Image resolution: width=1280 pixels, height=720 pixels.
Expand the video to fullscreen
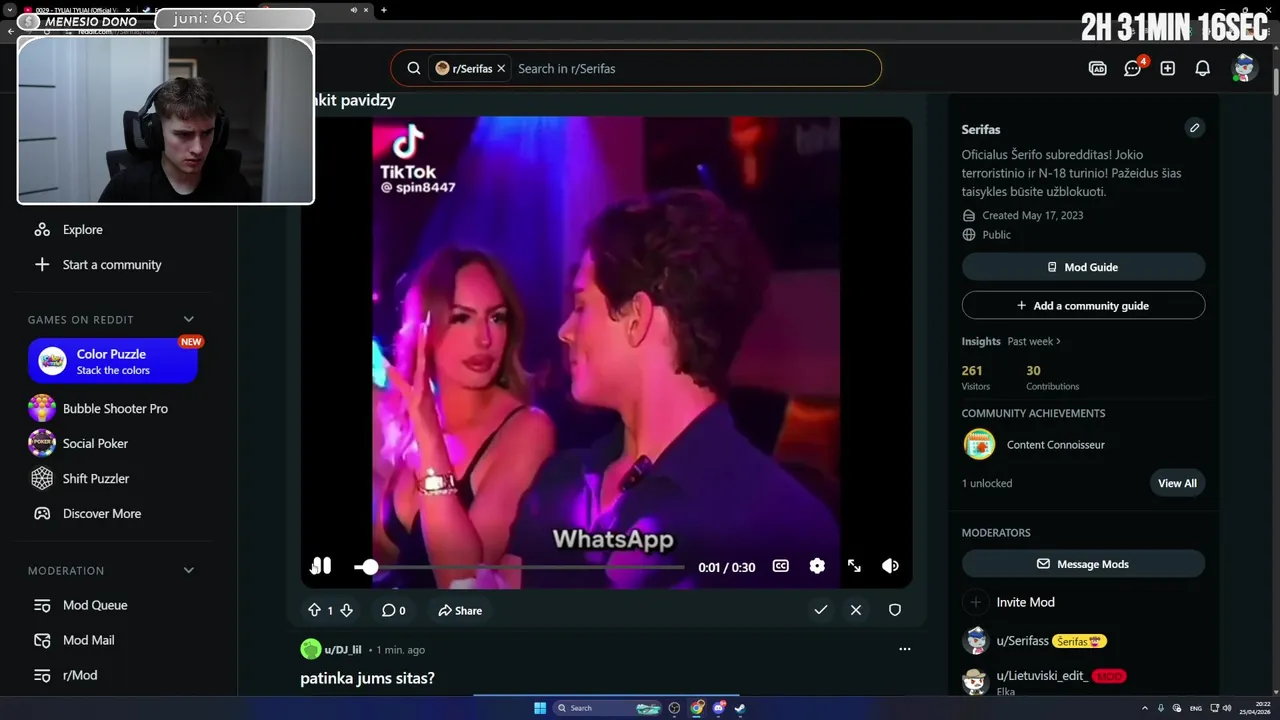point(854,566)
